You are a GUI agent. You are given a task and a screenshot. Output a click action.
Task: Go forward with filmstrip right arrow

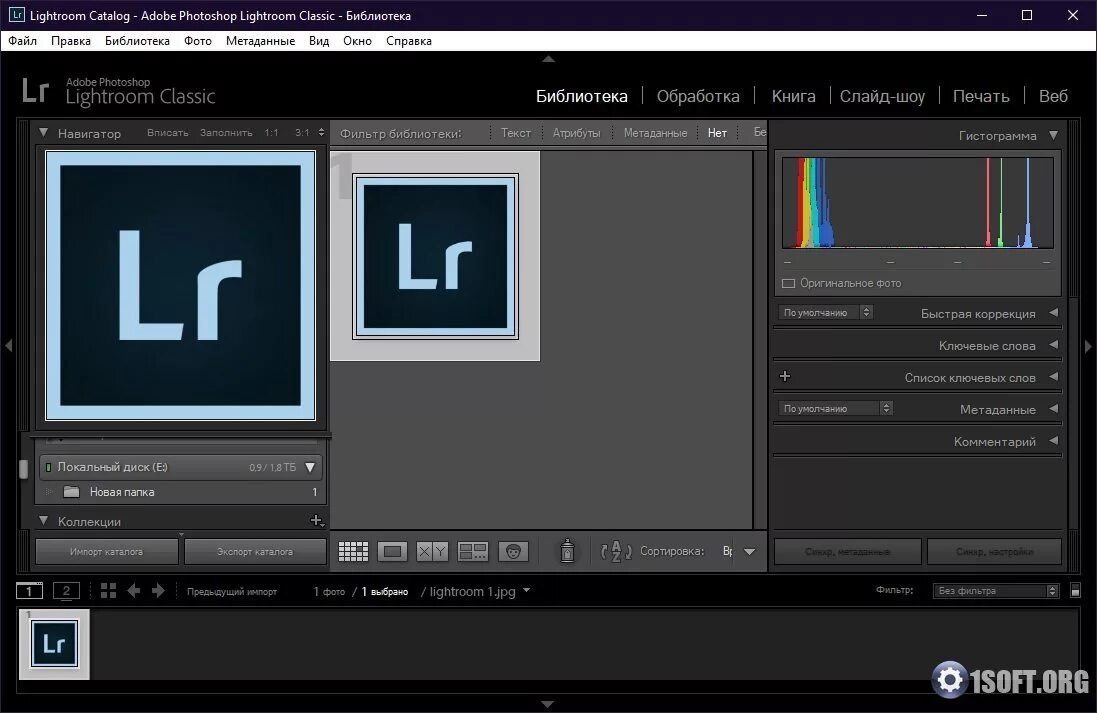click(158, 591)
